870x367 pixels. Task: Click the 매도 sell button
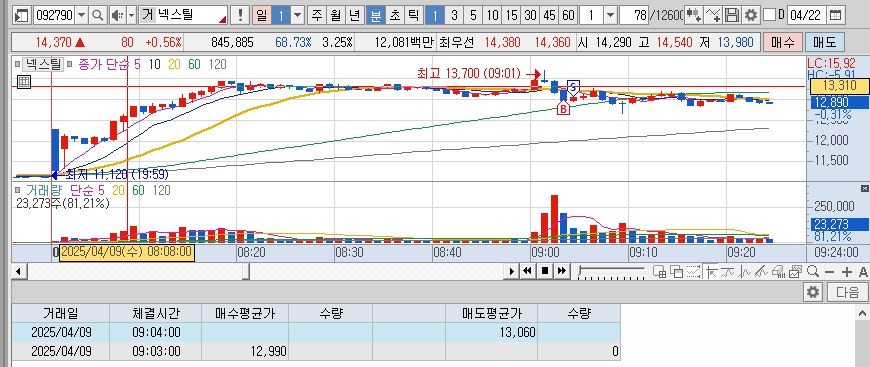click(824, 42)
